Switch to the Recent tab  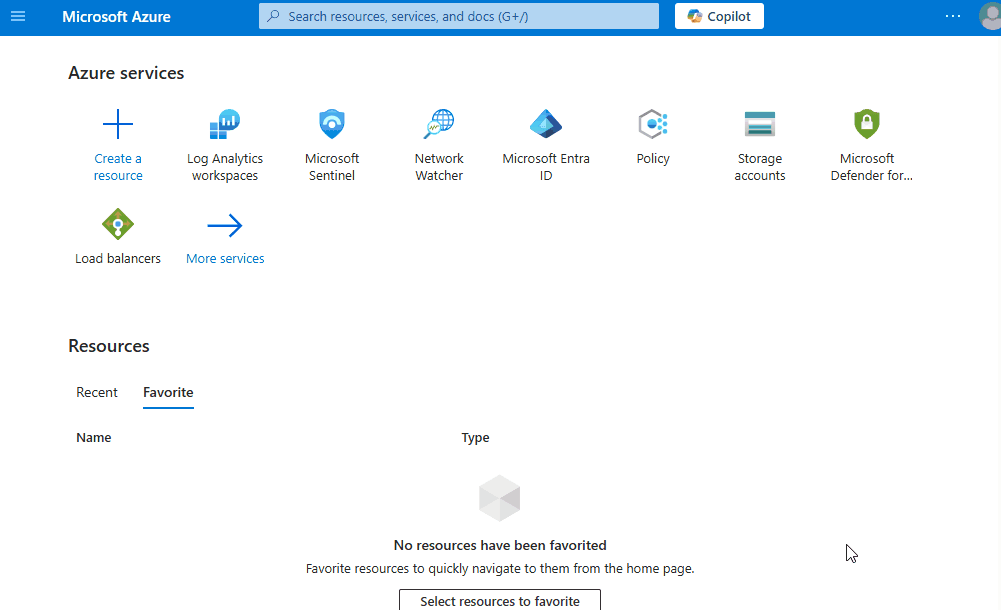[x=97, y=392]
